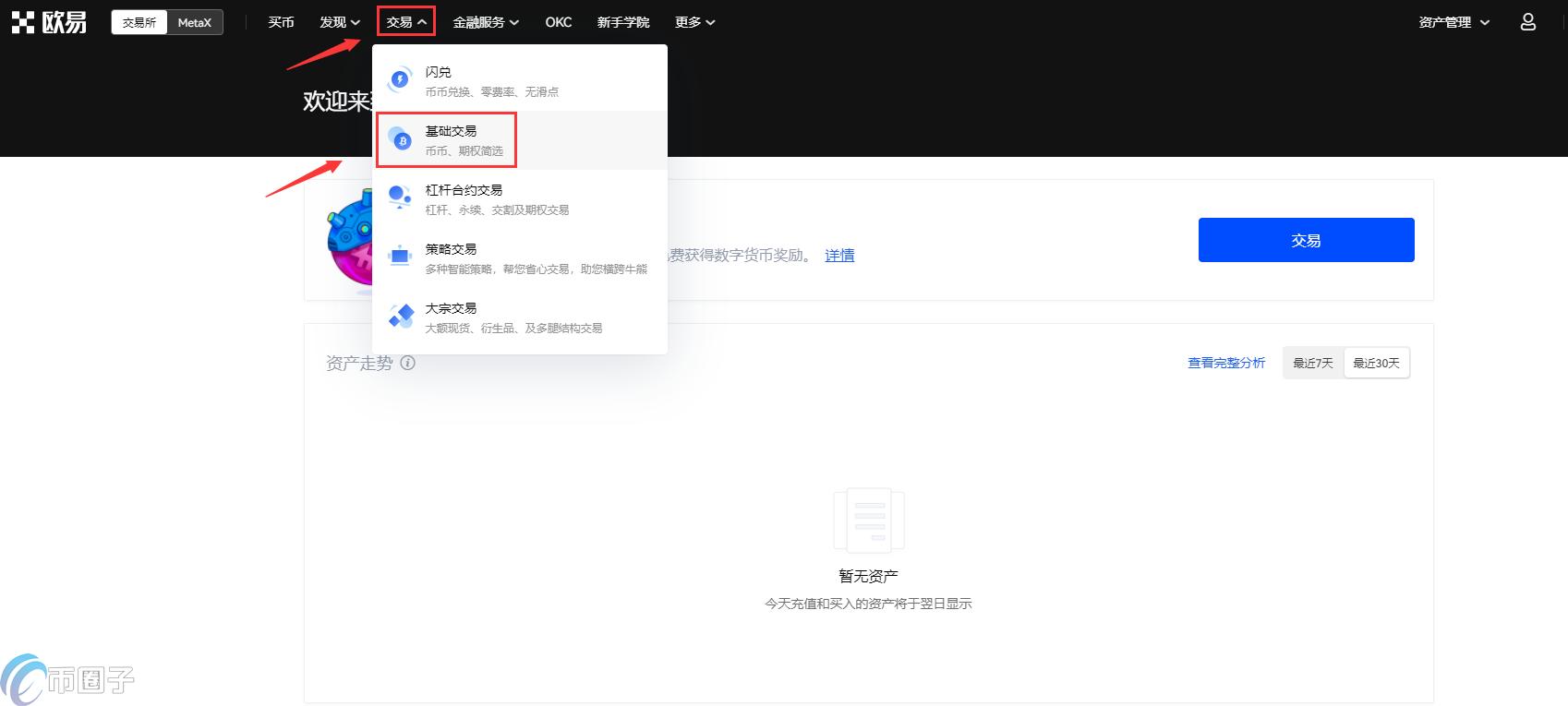Click the 大宗交易 diamond icon
Viewport: 1568px width, 706px height.
point(400,316)
